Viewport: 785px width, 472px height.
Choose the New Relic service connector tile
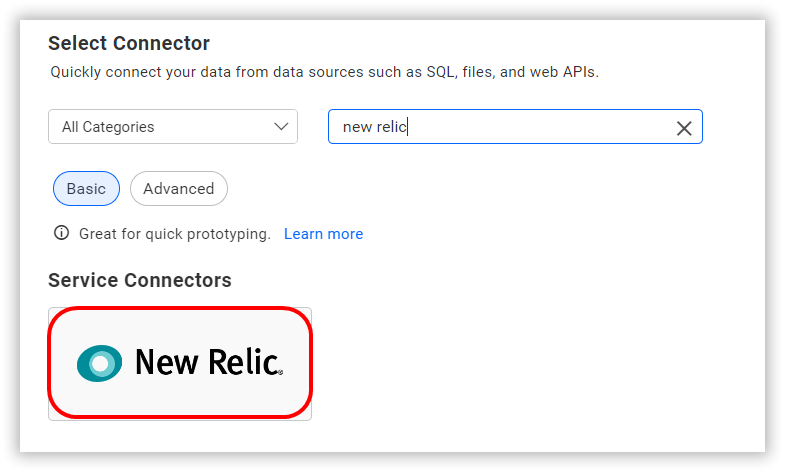point(180,364)
